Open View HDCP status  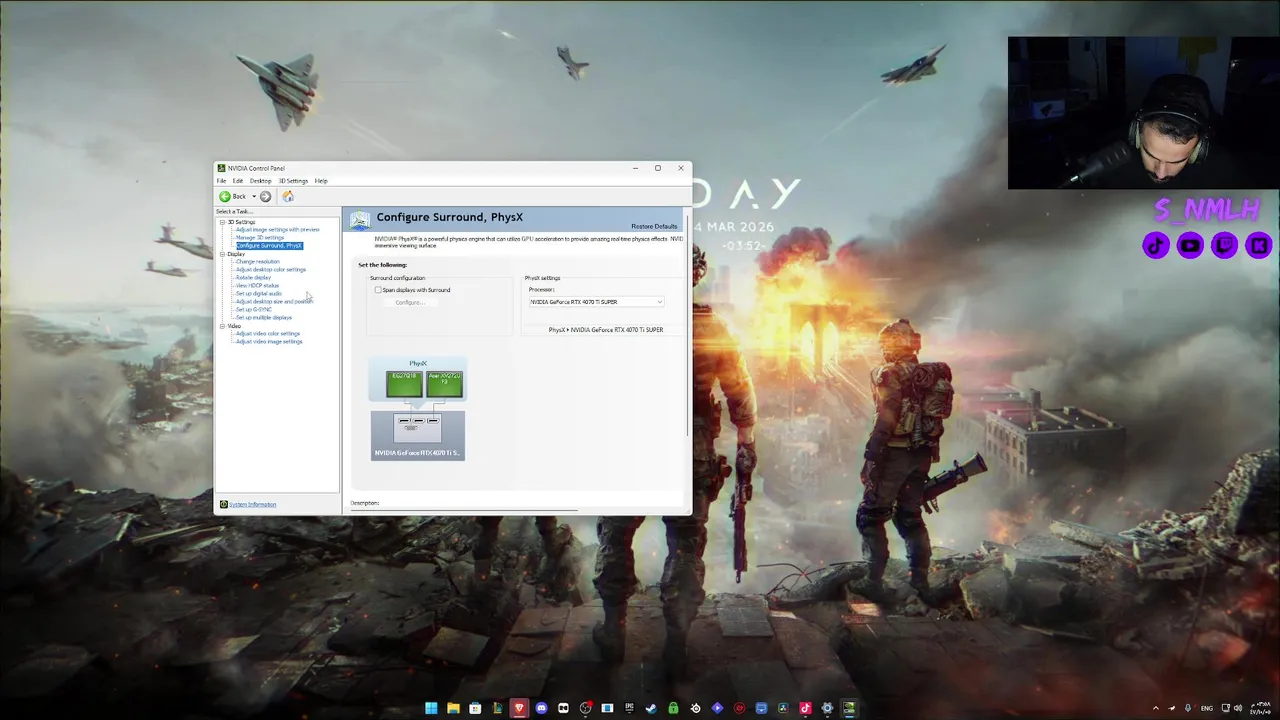point(257,286)
